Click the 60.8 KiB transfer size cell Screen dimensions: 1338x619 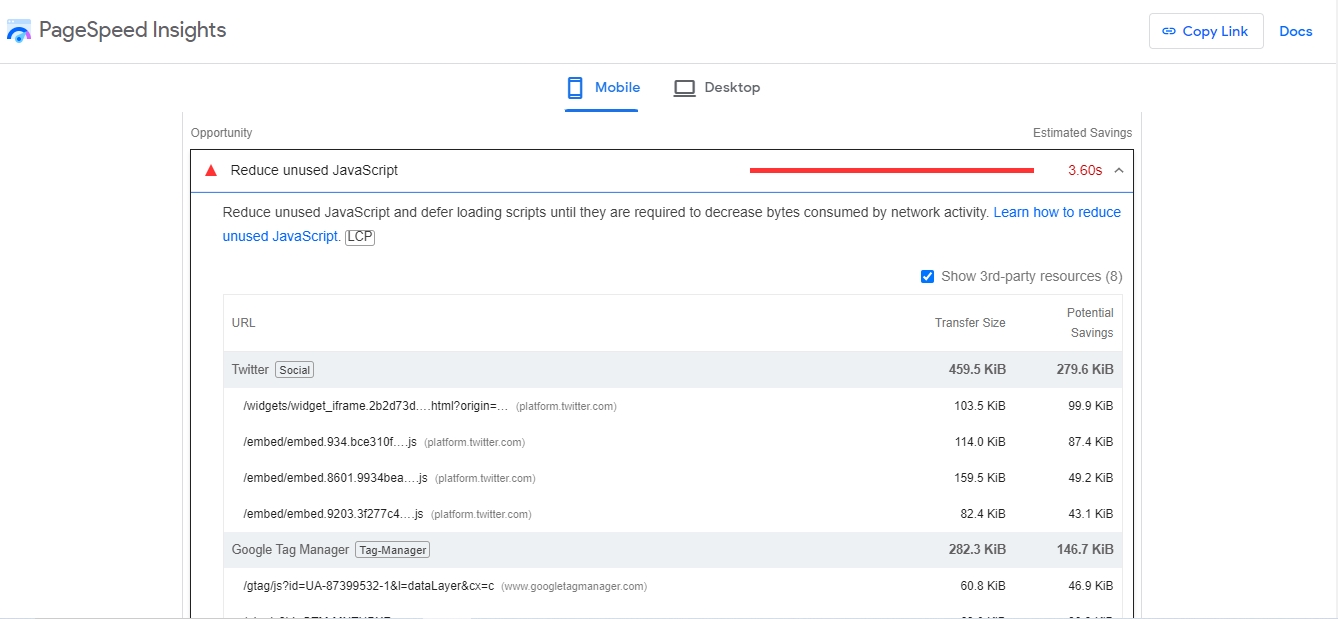pyautogui.click(x=983, y=586)
